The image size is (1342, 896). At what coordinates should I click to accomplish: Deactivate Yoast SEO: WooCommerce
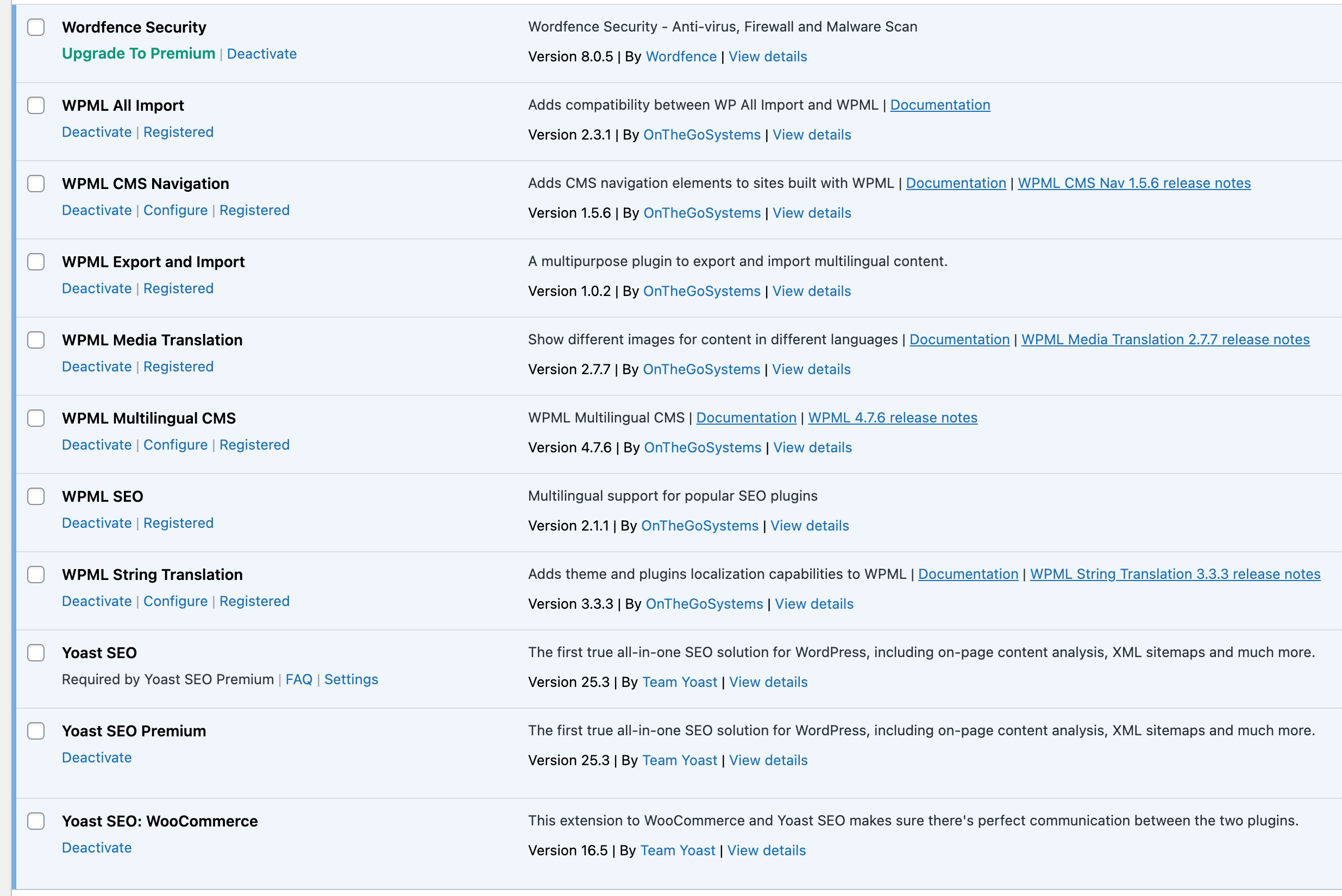(97, 848)
